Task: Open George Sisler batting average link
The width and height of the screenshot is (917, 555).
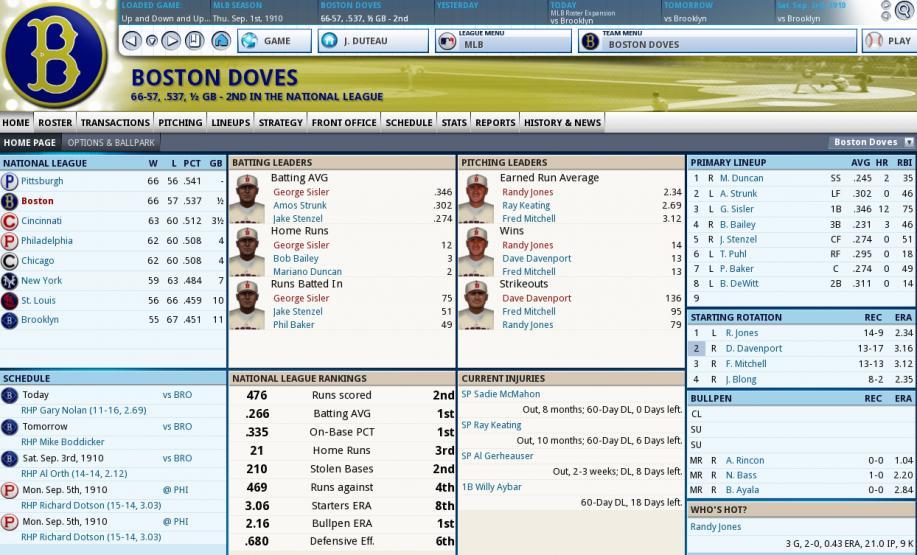Action: coord(301,192)
